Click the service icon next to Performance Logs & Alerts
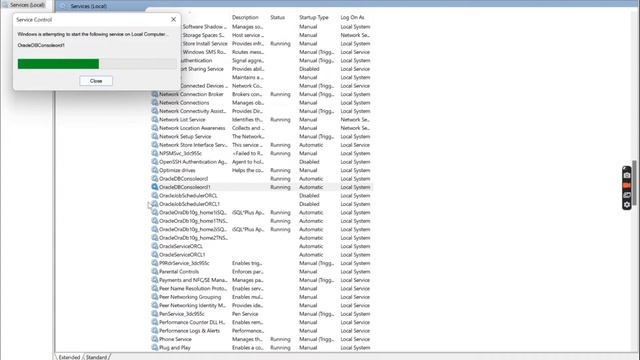This screenshot has height=360, width=640. (x=155, y=331)
